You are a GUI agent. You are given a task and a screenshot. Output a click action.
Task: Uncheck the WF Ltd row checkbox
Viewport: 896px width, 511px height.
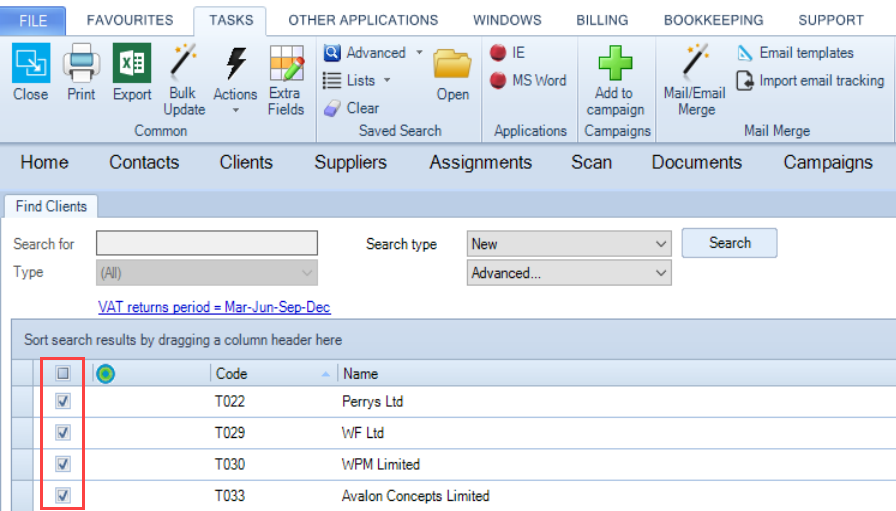63,433
